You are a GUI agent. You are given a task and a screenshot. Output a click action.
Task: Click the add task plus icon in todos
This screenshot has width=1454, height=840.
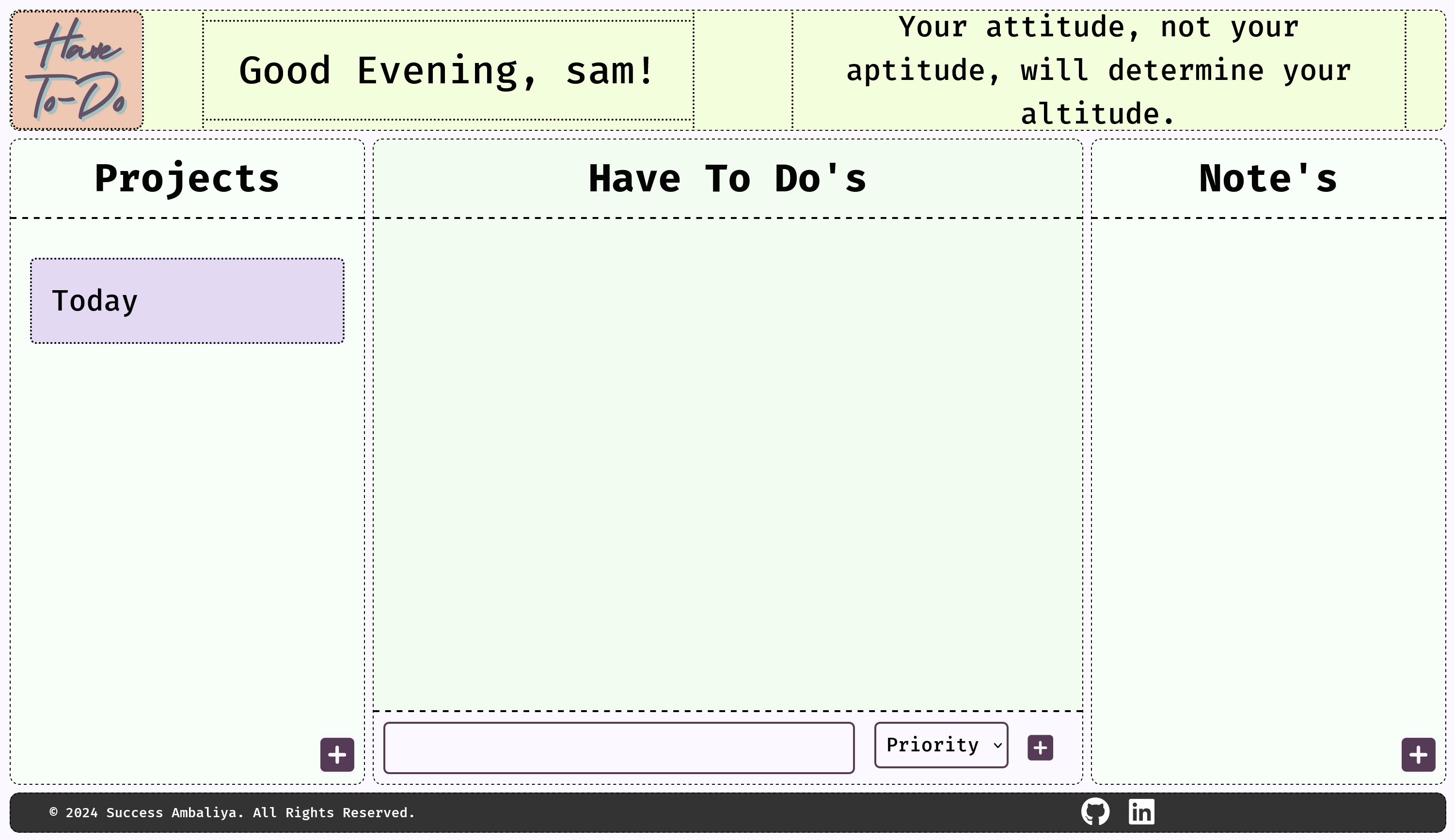(1040, 747)
